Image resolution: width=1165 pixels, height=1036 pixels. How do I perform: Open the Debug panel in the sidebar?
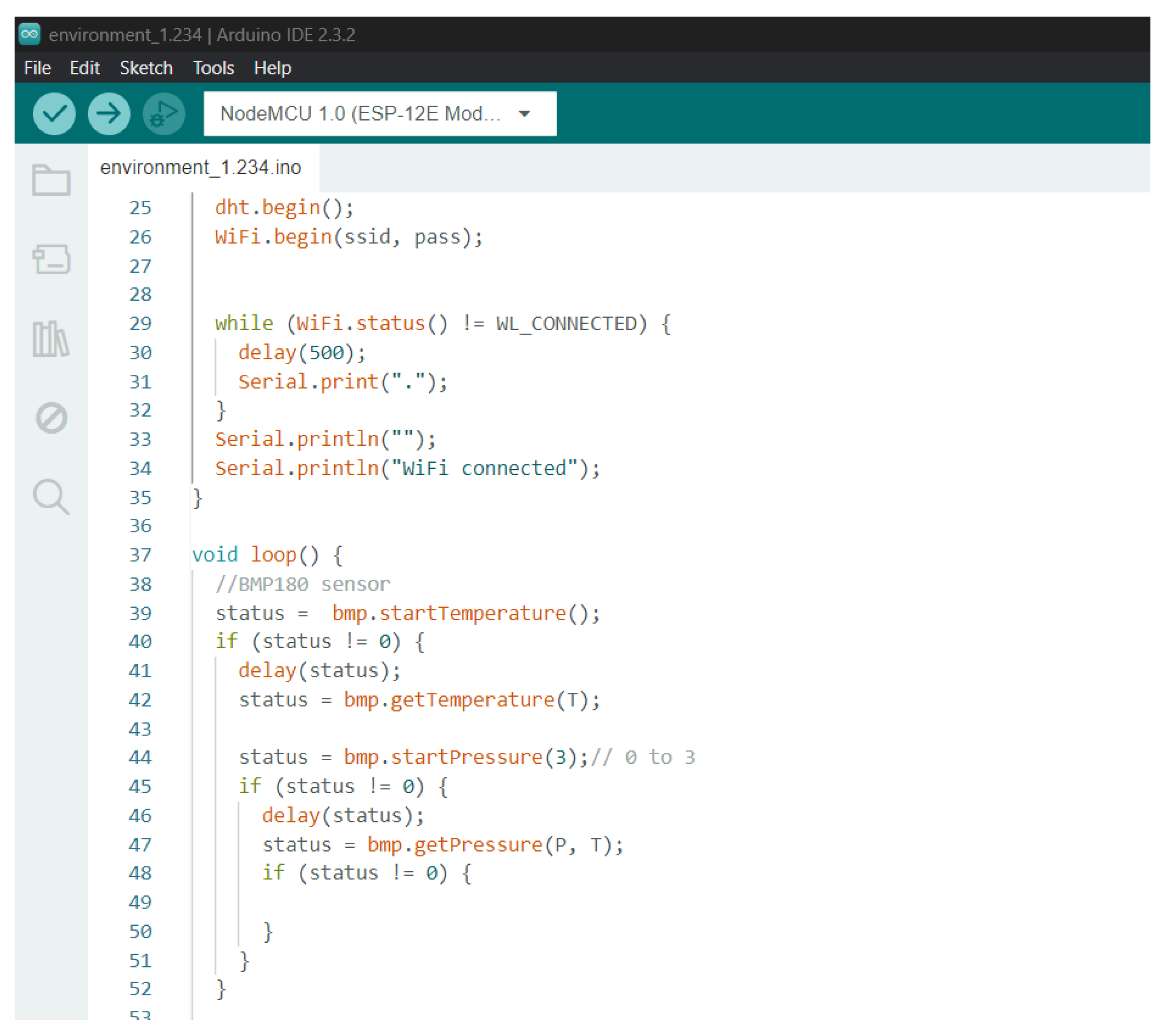pos(51,418)
